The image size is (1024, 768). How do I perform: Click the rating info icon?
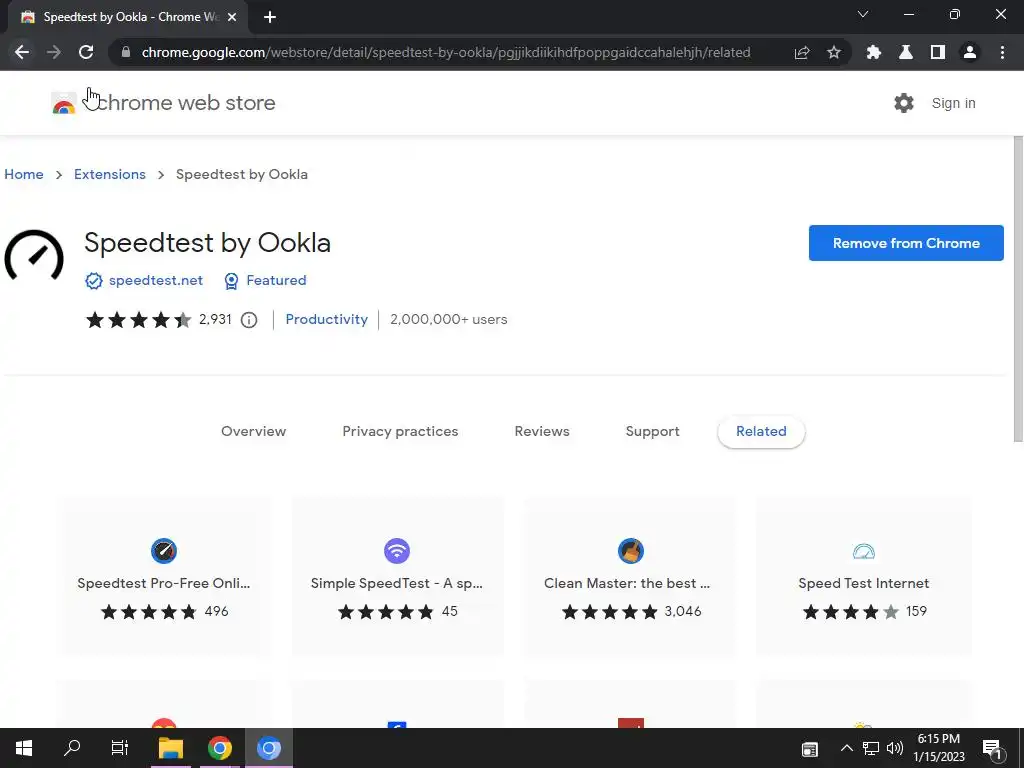(249, 320)
